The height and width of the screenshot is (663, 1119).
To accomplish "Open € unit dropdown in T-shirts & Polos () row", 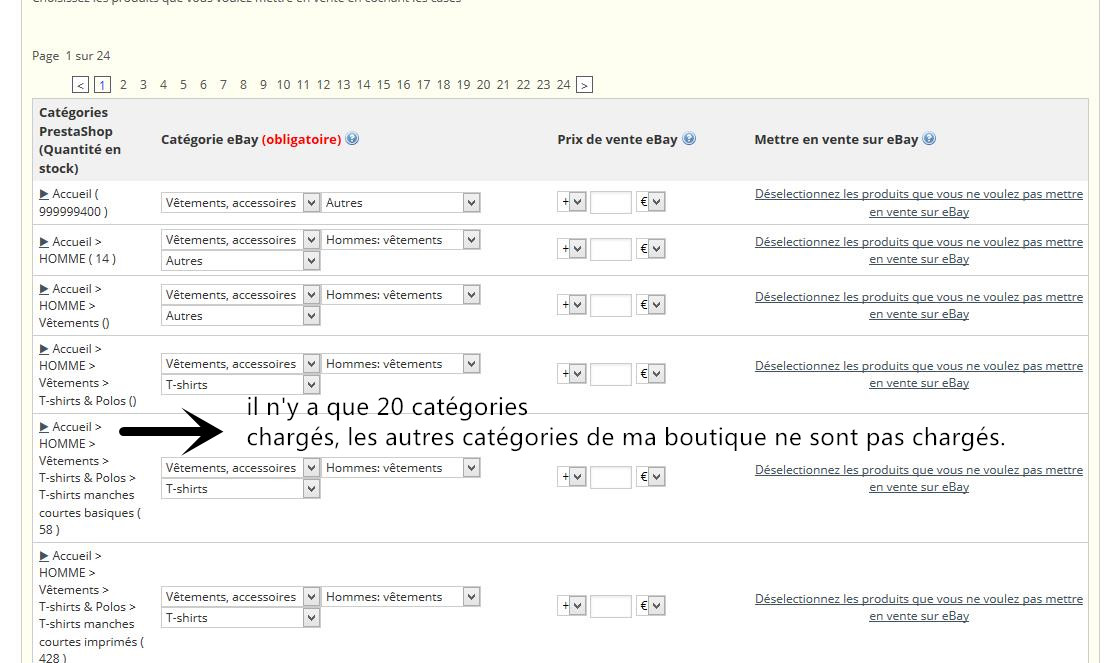I will click(651, 374).
